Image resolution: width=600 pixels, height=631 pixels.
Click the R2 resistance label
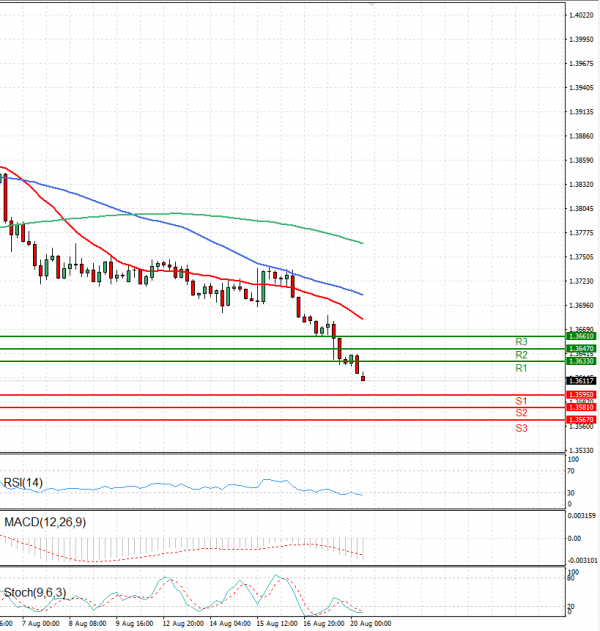[521, 355]
